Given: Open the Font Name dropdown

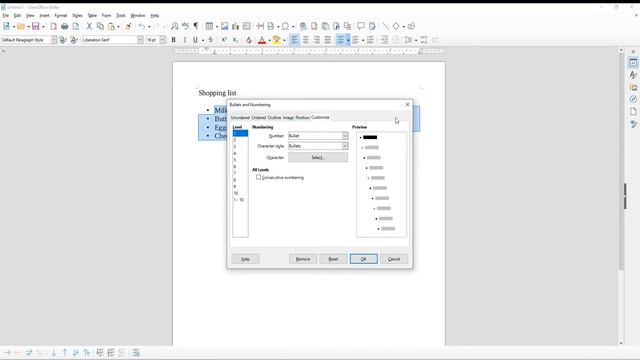Looking at the screenshot, I should tap(140, 40).
